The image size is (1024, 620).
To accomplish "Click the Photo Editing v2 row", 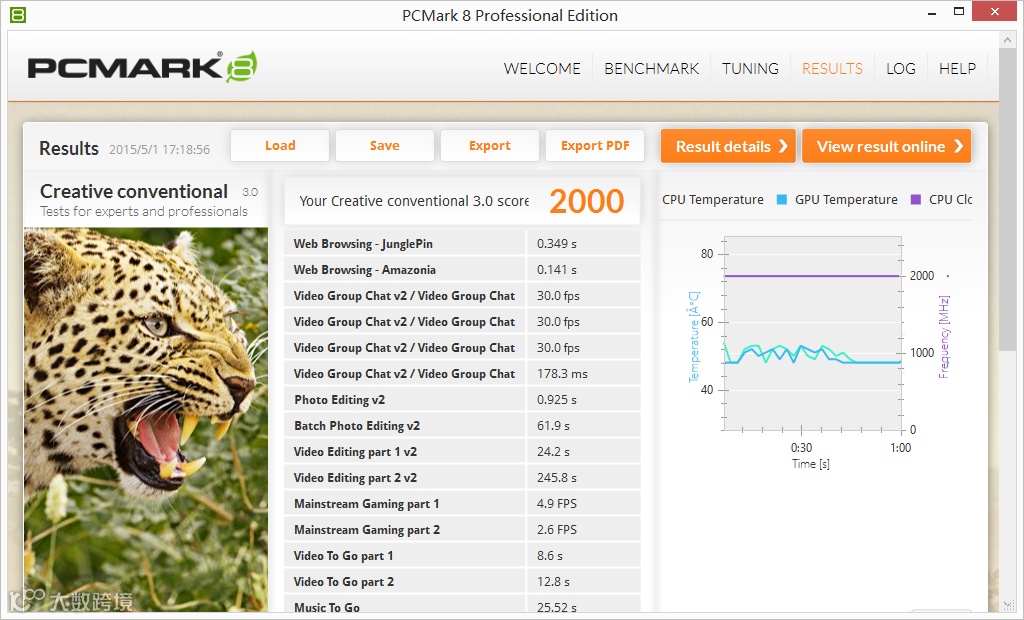I will (462, 400).
